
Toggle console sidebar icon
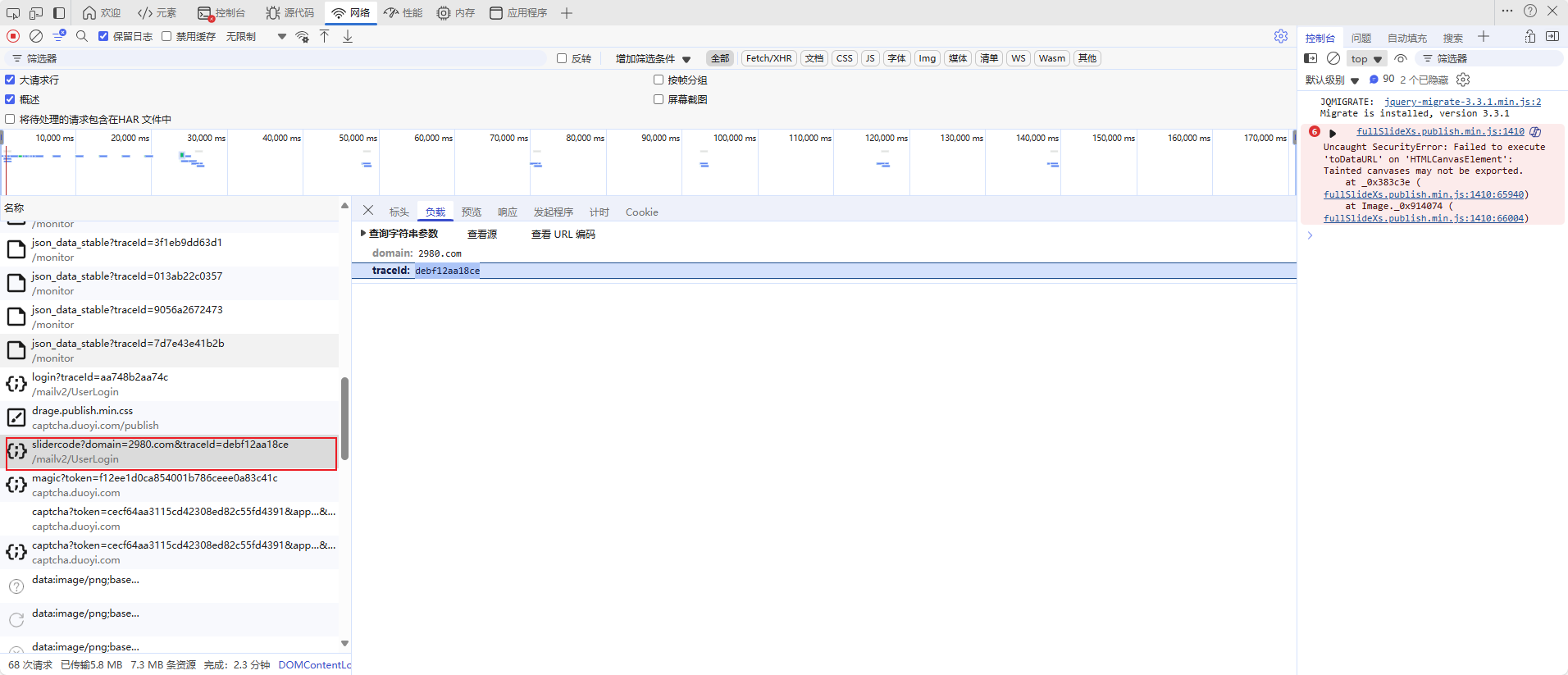pos(1310,58)
